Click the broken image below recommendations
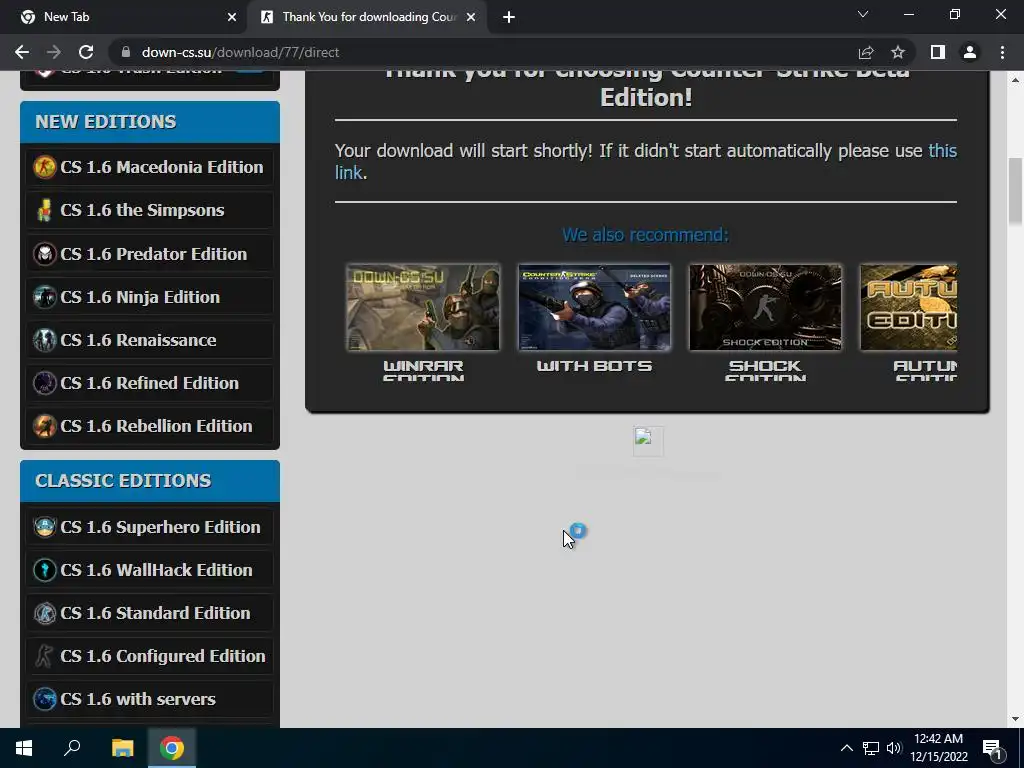Image resolution: width=1024 pixels, height=768 pixels. coord(648,441)
